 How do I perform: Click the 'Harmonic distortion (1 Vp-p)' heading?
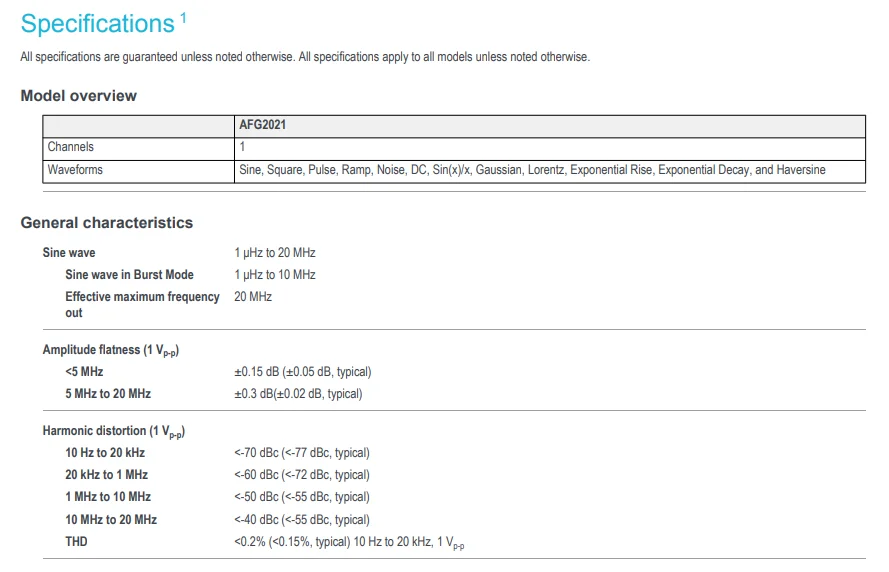(114, 431)
